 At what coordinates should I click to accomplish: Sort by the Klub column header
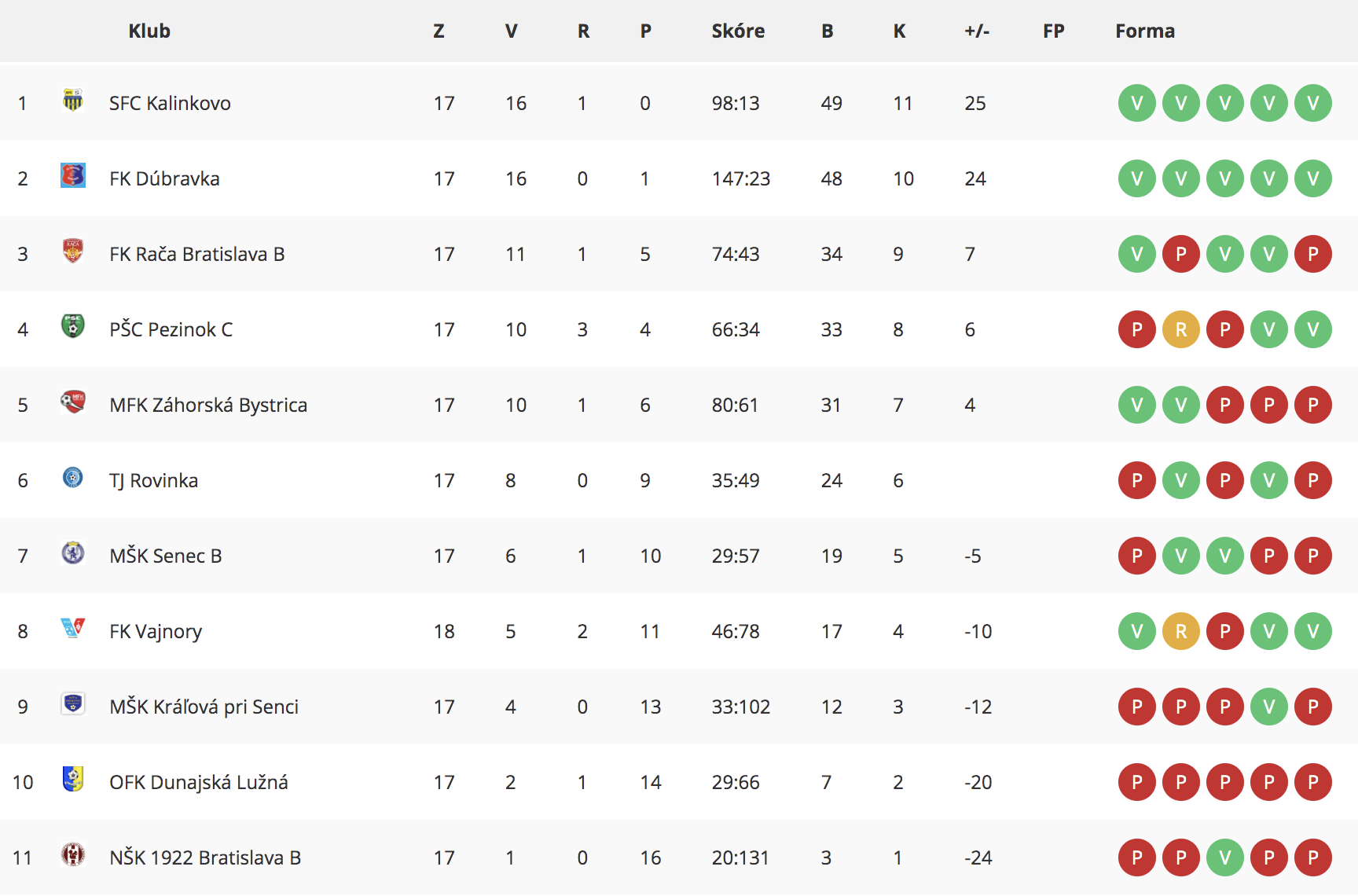(x=149, y=31)
